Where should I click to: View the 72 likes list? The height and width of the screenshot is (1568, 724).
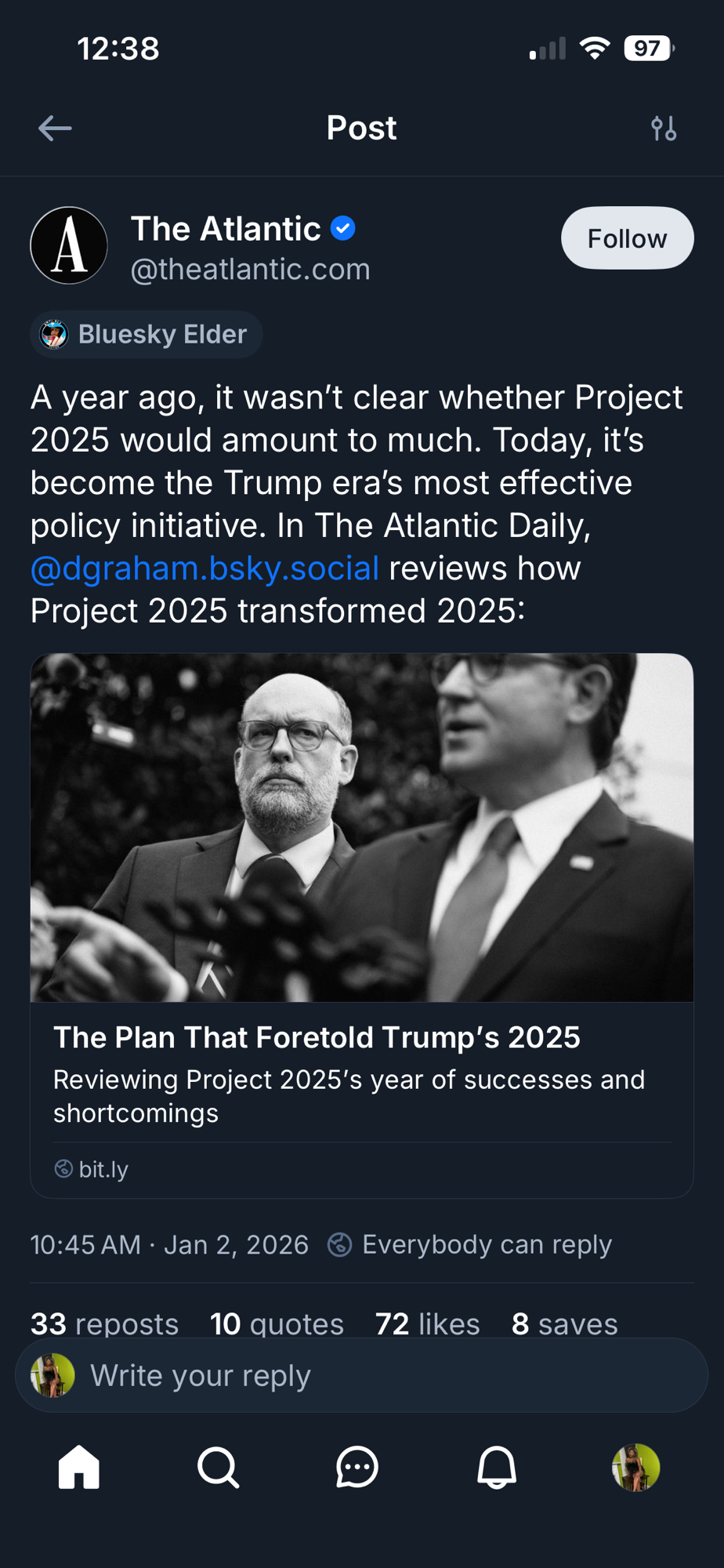[x=427, y=1324]
